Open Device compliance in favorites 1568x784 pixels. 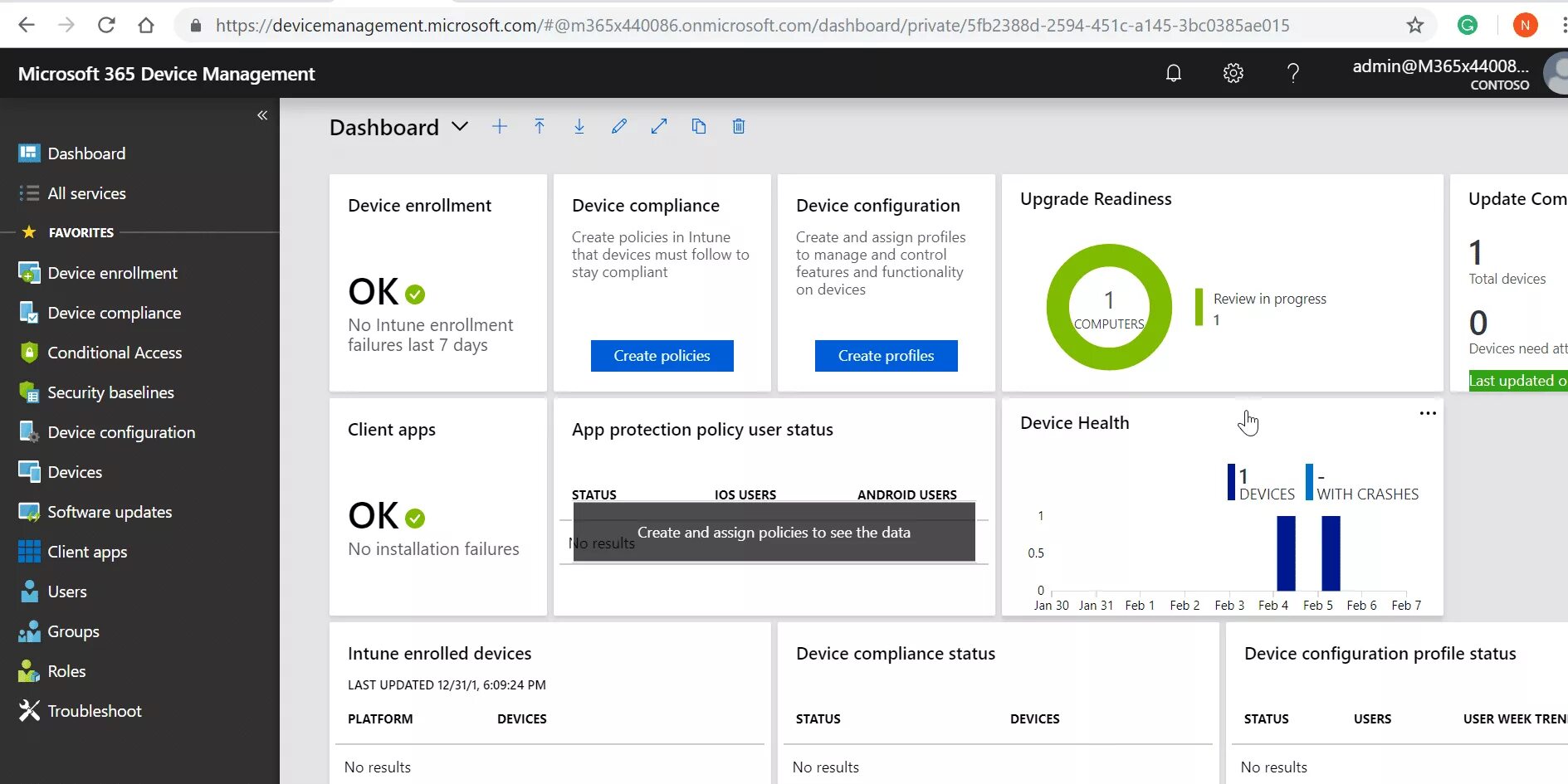pyautogui.click(x=115, y=313)
